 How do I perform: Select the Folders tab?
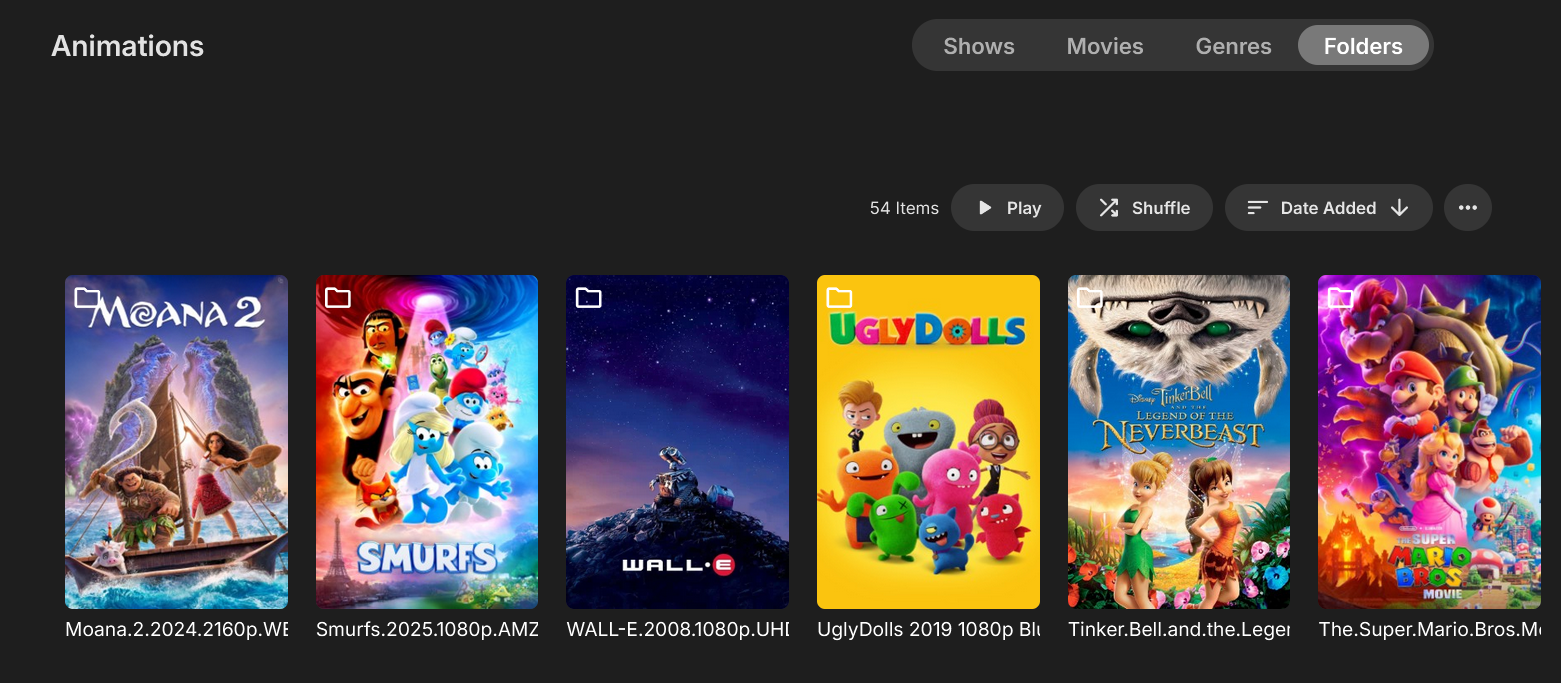click(1362, 46)
